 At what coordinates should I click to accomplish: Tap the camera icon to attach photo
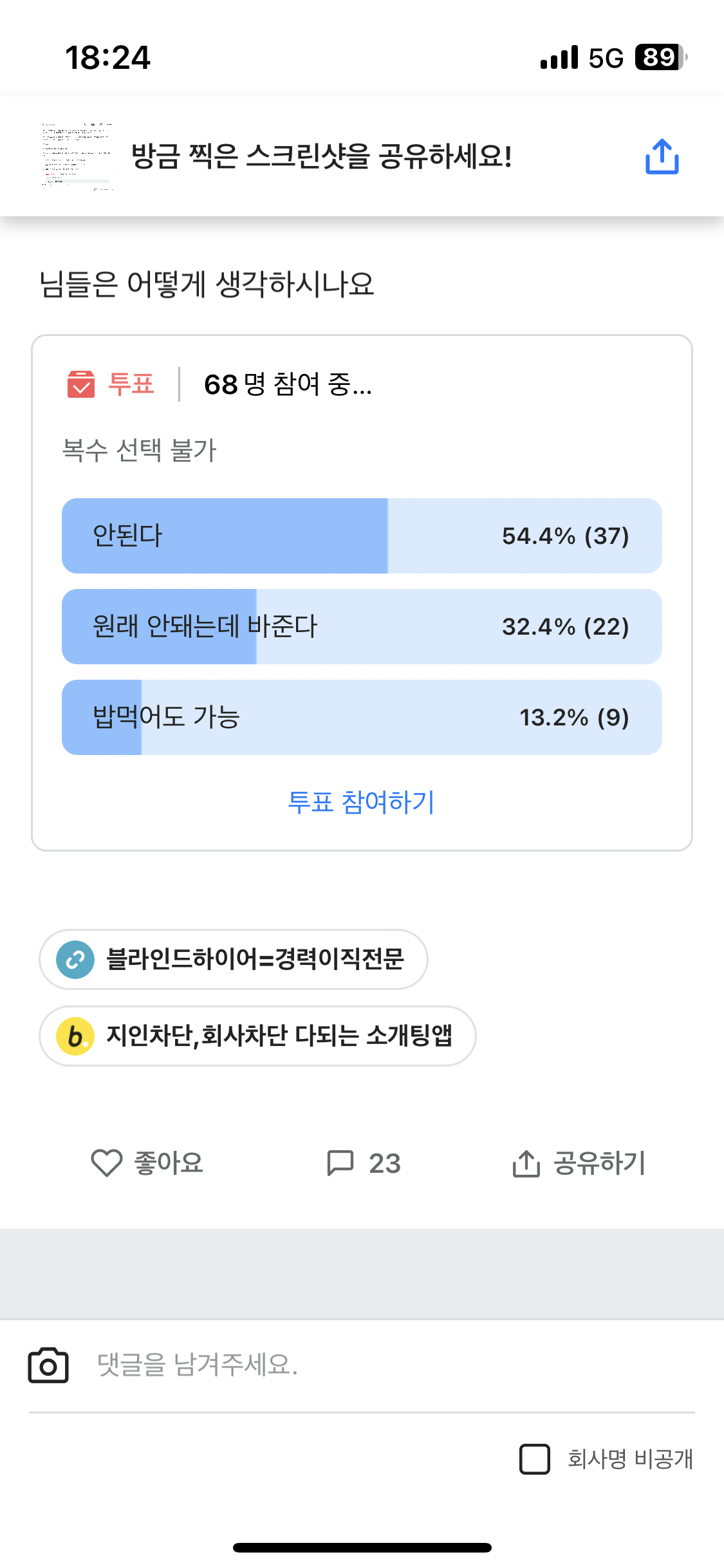(x=48, y=1365)
